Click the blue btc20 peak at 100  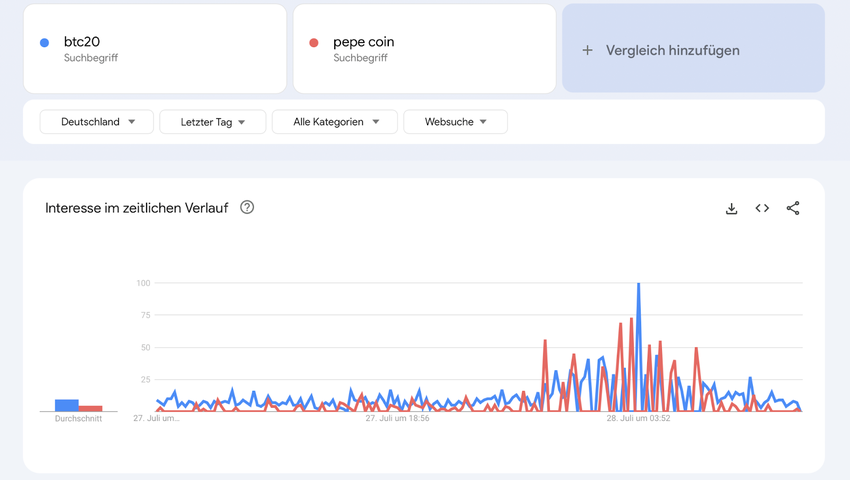[638, 285]
